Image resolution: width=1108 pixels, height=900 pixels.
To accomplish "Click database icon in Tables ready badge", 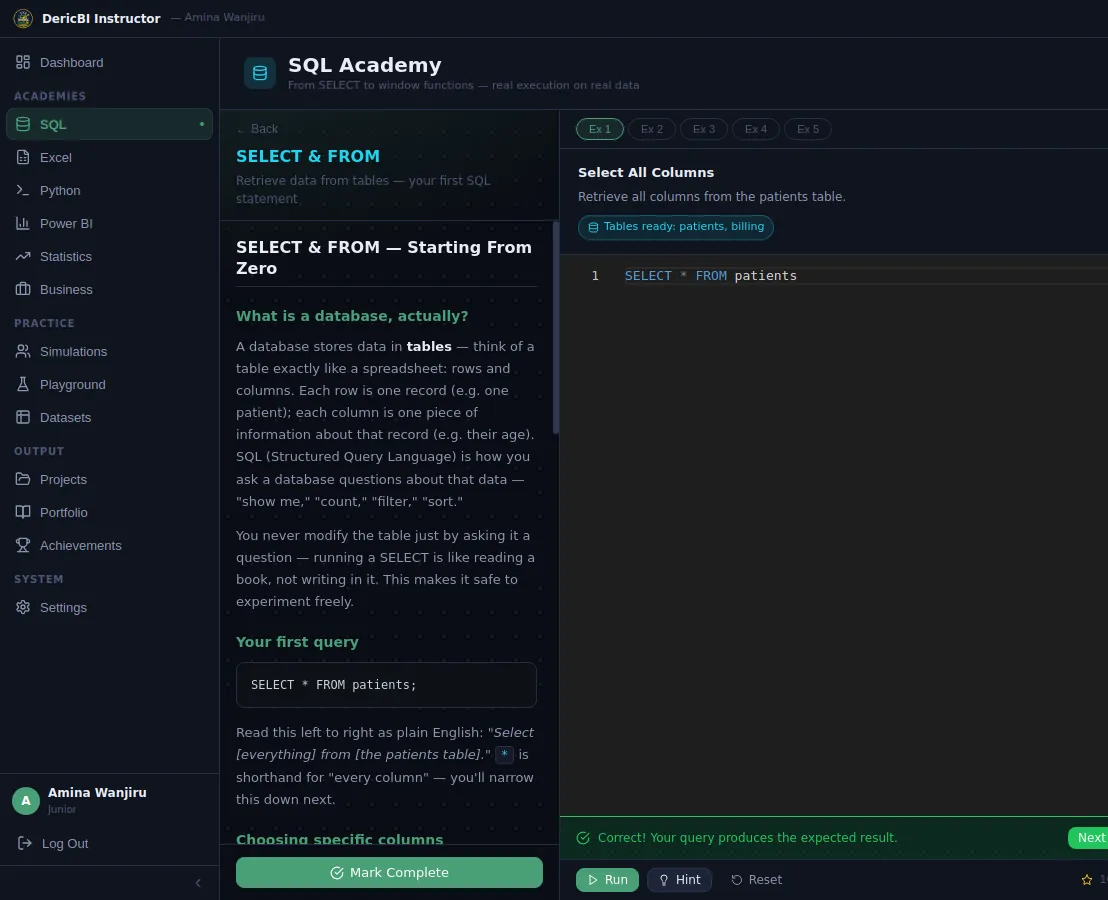I will coord(594,227).
